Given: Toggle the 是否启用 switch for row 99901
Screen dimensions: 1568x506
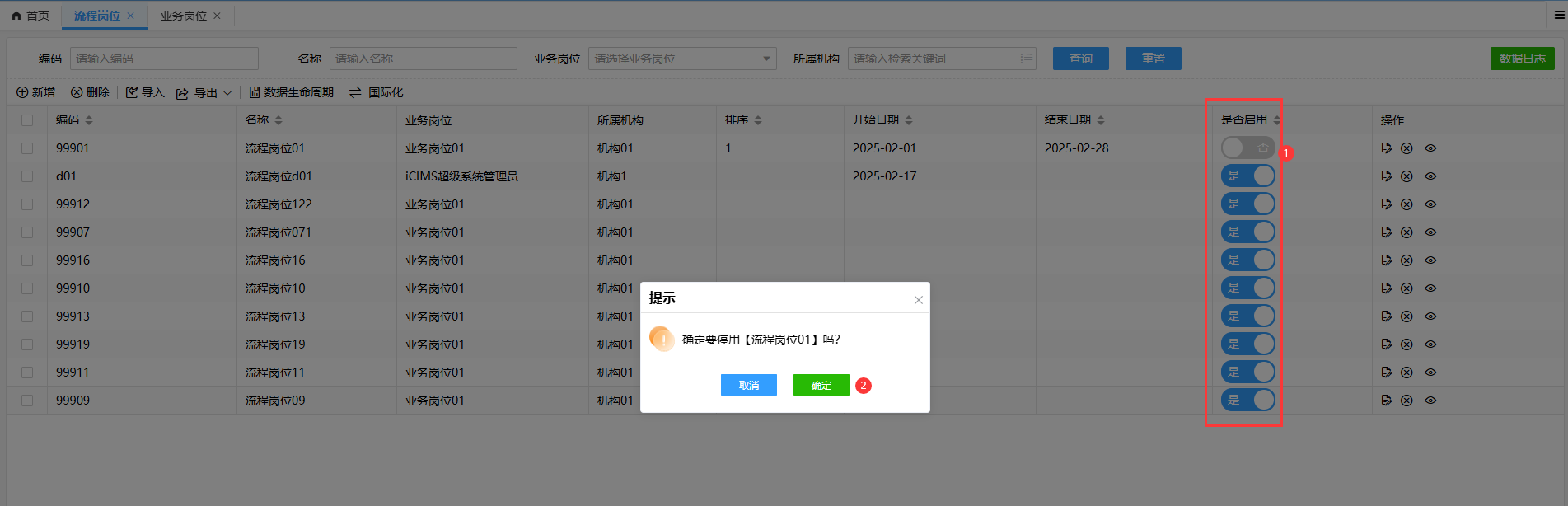Looking at the screenshot, I should (x=1247, y=148).
